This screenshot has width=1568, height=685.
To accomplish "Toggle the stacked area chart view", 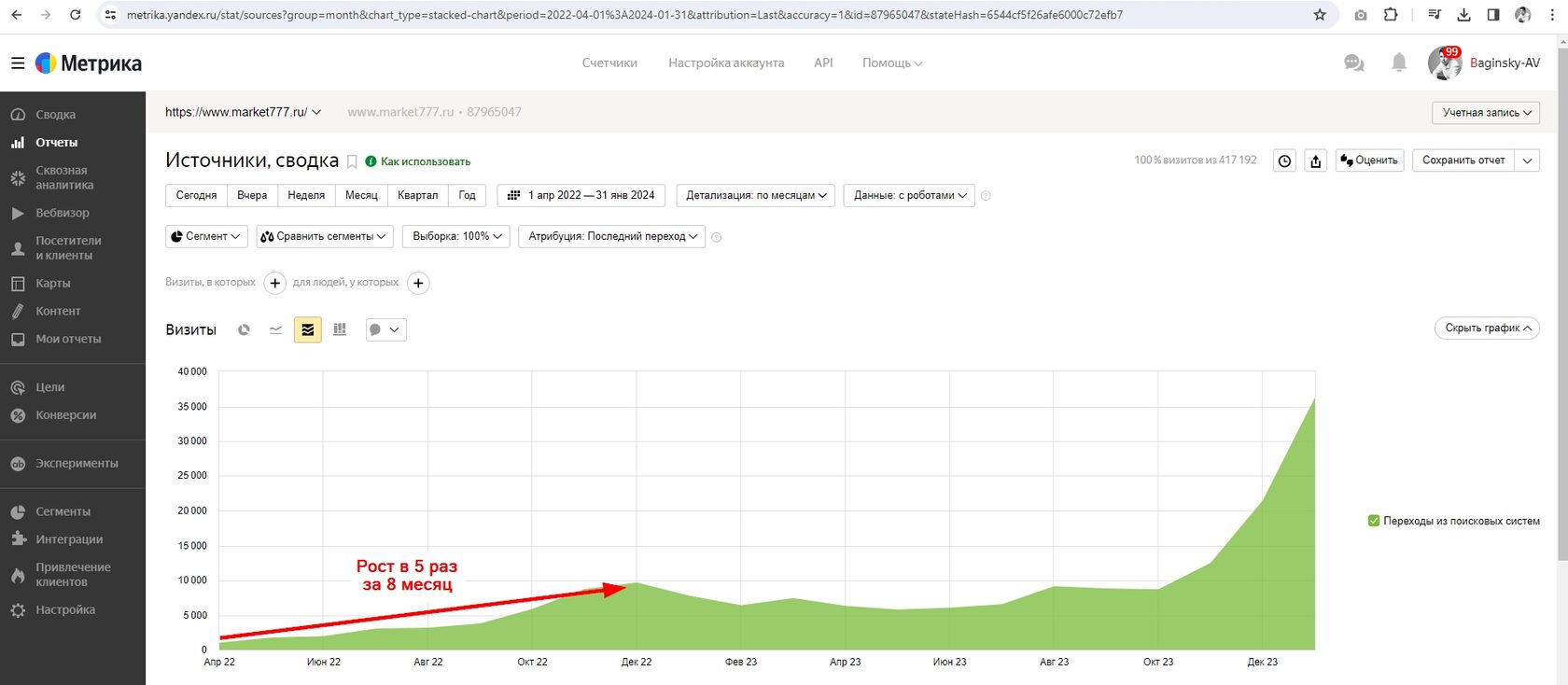I will pos(308,329).
